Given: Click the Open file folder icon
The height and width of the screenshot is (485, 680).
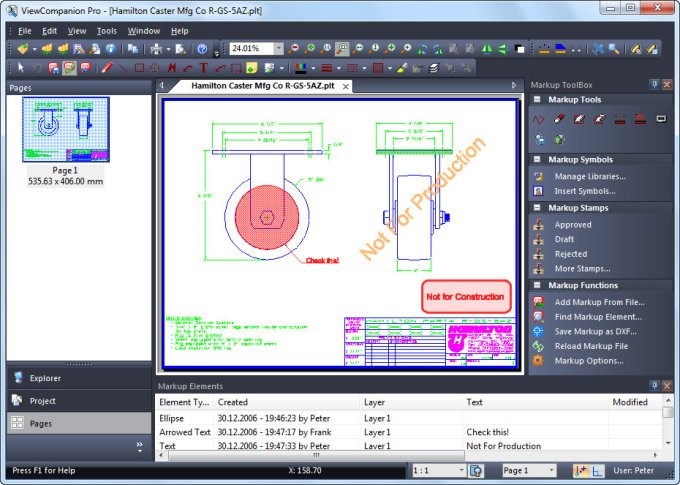Looking at the screenshot, I should click(x=23, y=49).
